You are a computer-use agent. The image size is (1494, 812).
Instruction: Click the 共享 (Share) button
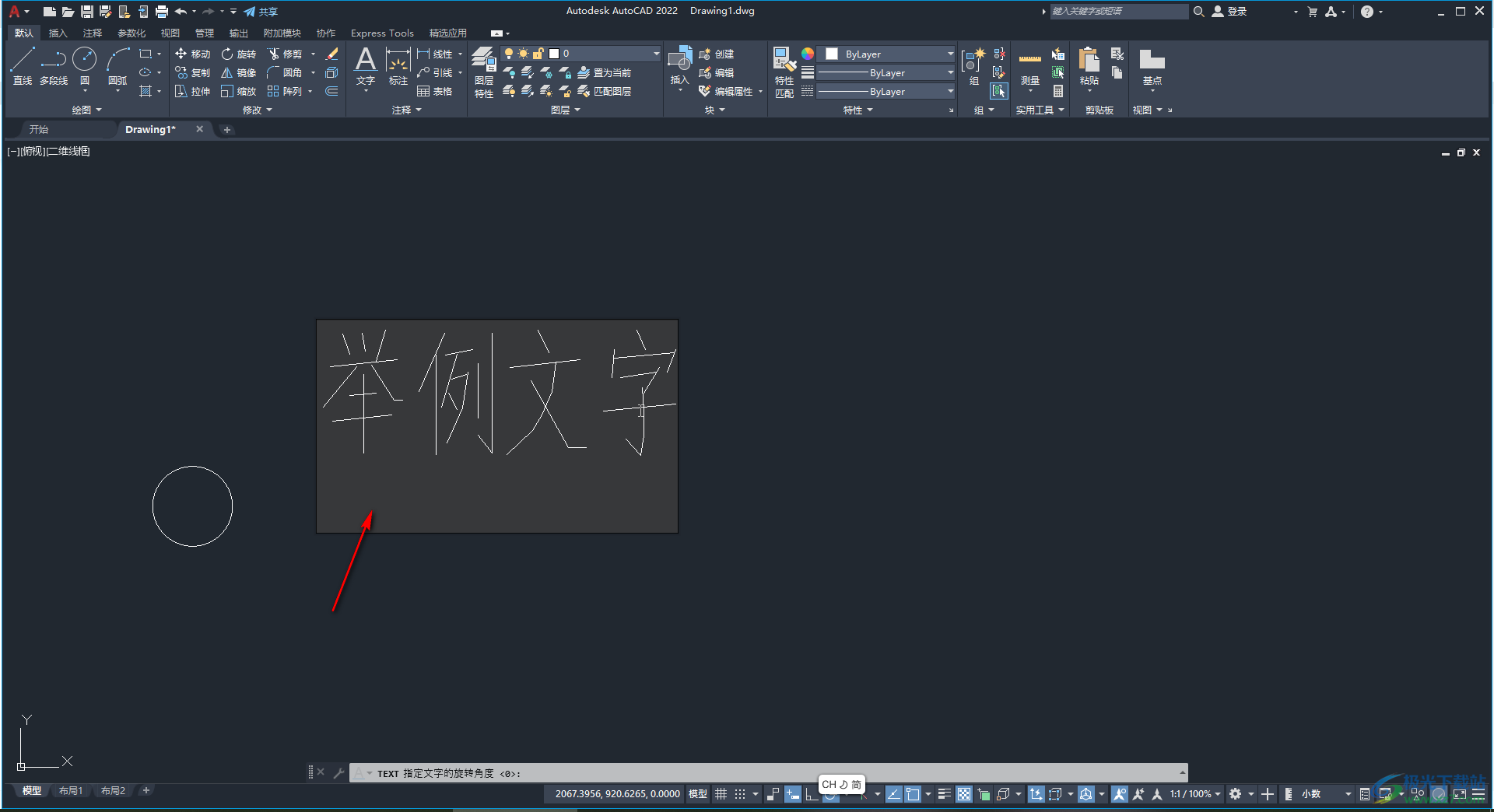point(261,12)
